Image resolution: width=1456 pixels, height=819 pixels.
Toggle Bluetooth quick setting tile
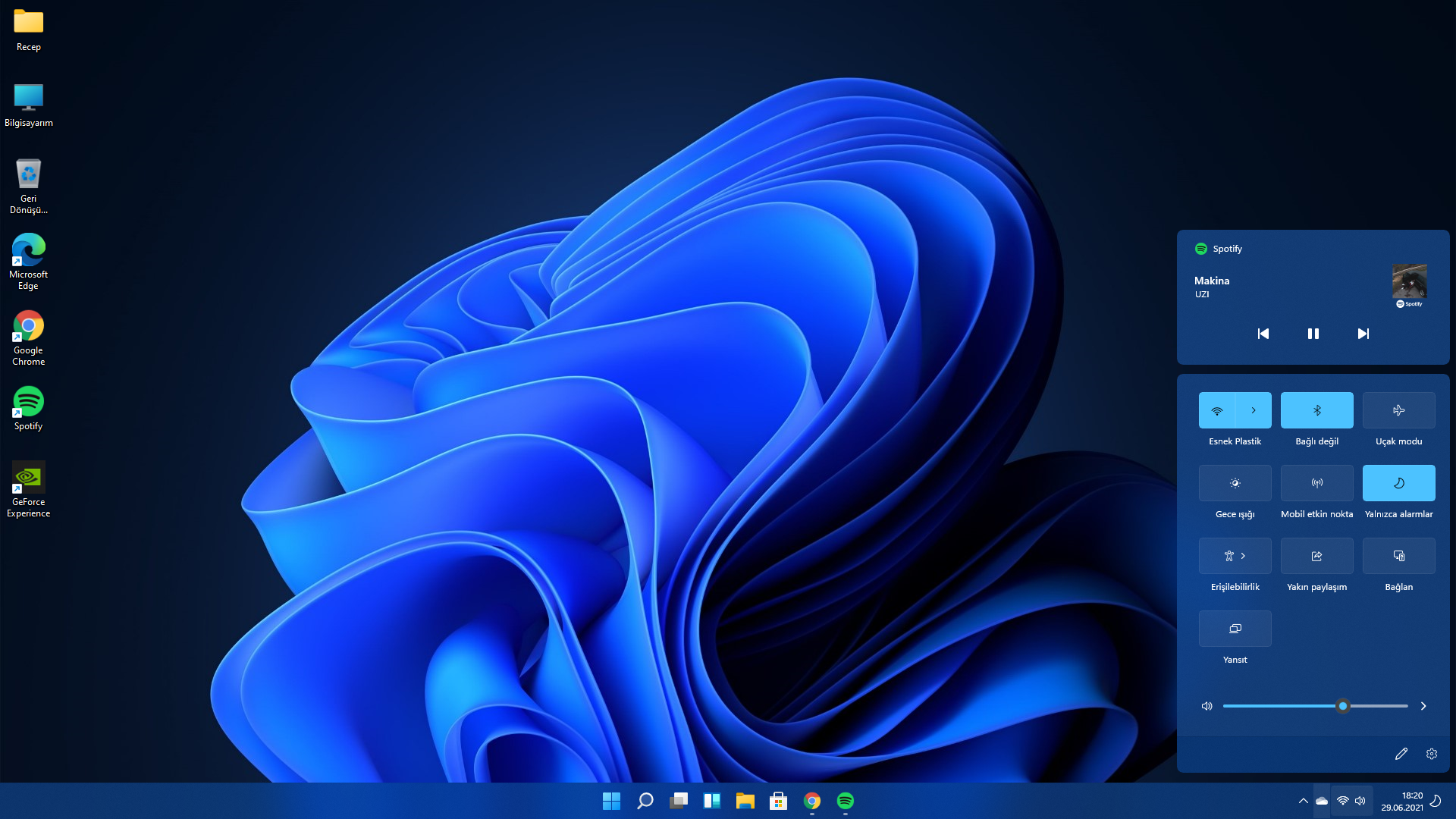coord(1316,410)
